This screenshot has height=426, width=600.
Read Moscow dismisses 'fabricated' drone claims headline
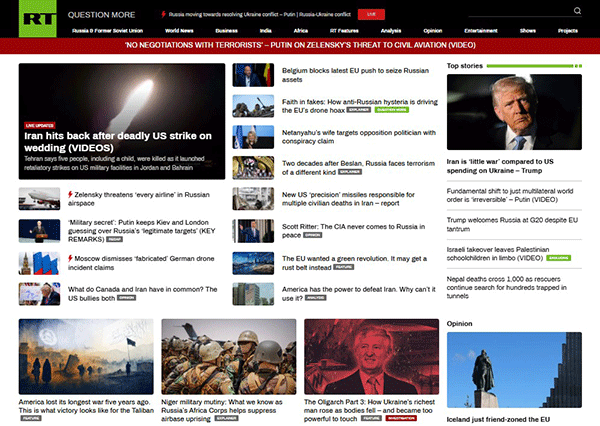point(141,263)
